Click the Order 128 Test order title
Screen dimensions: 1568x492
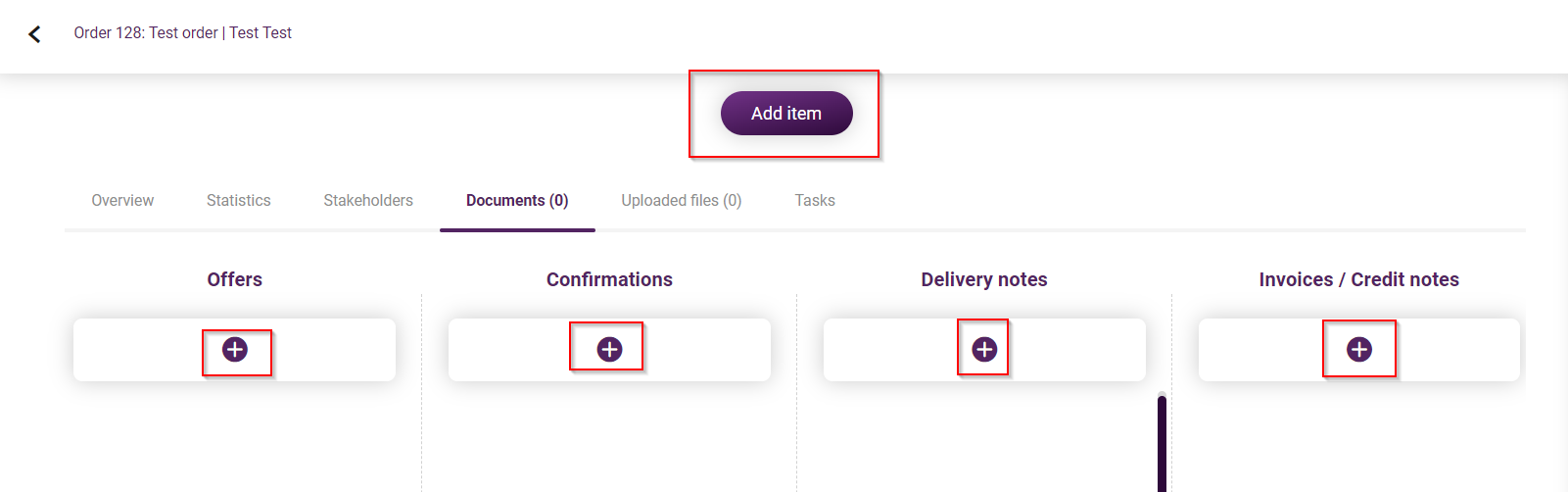[183, 33]
